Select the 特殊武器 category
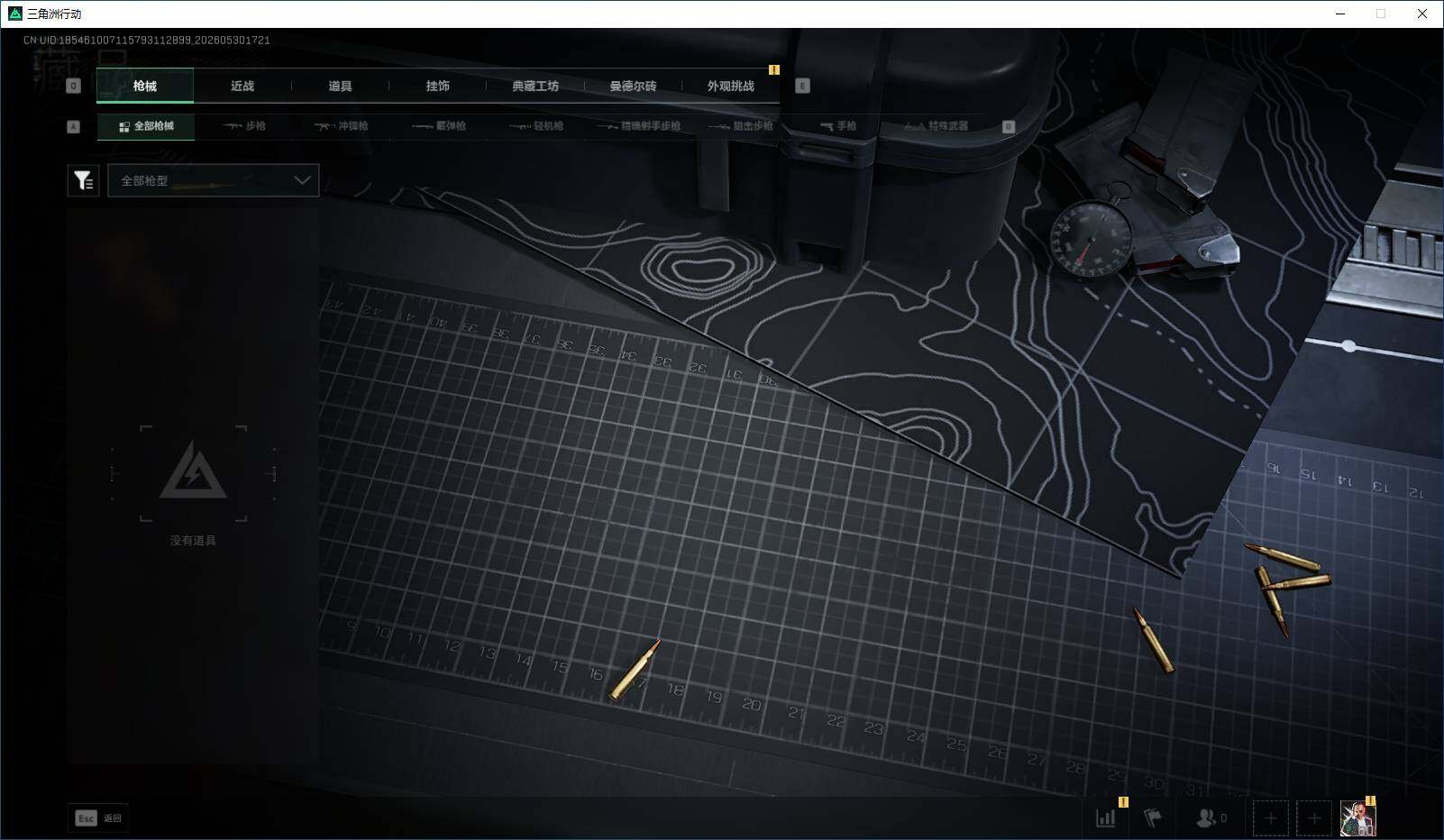The image size is (1444, 840). (937, 126)
